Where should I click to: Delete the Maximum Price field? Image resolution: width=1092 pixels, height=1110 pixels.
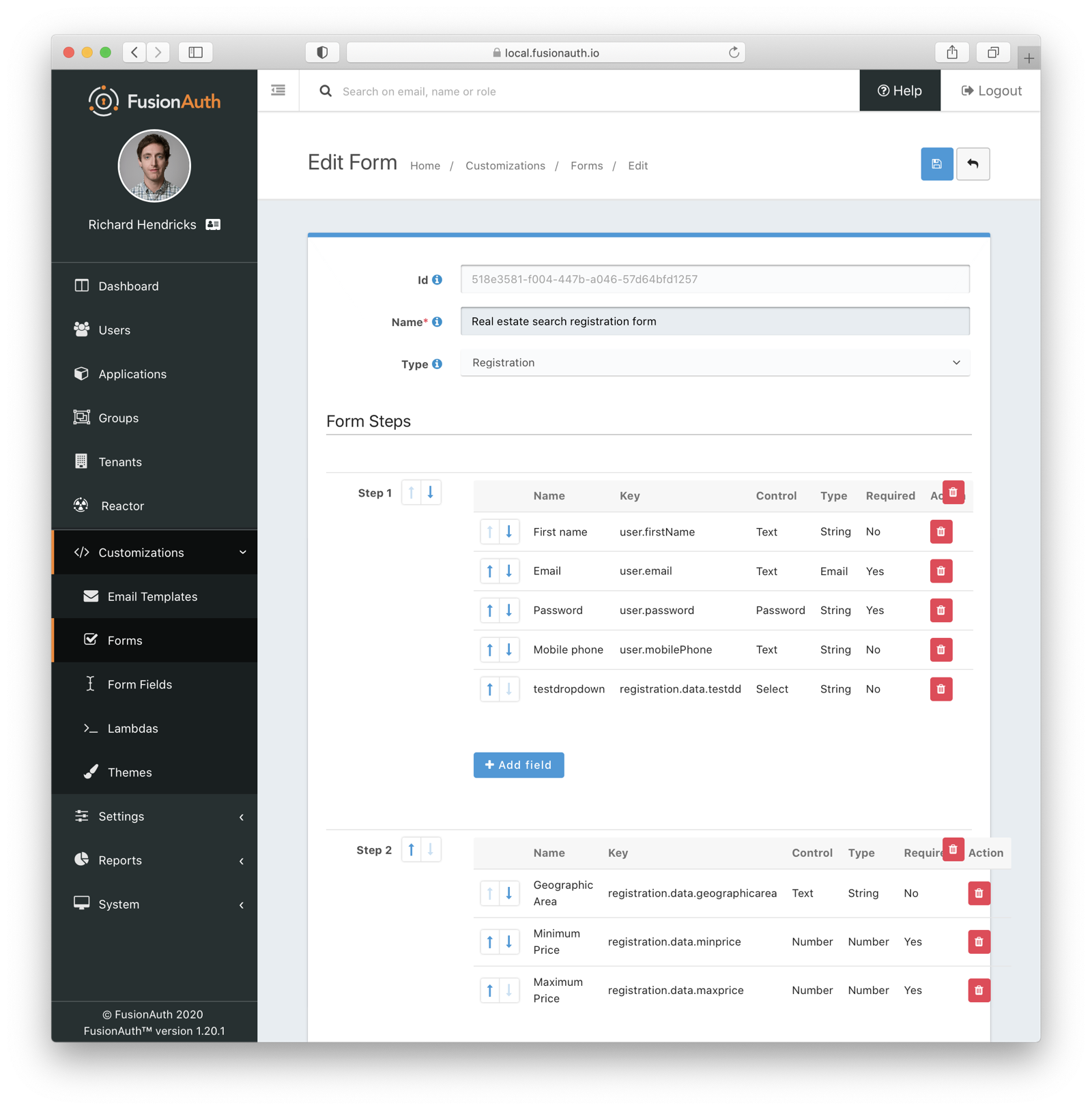(x=978, y=990)
